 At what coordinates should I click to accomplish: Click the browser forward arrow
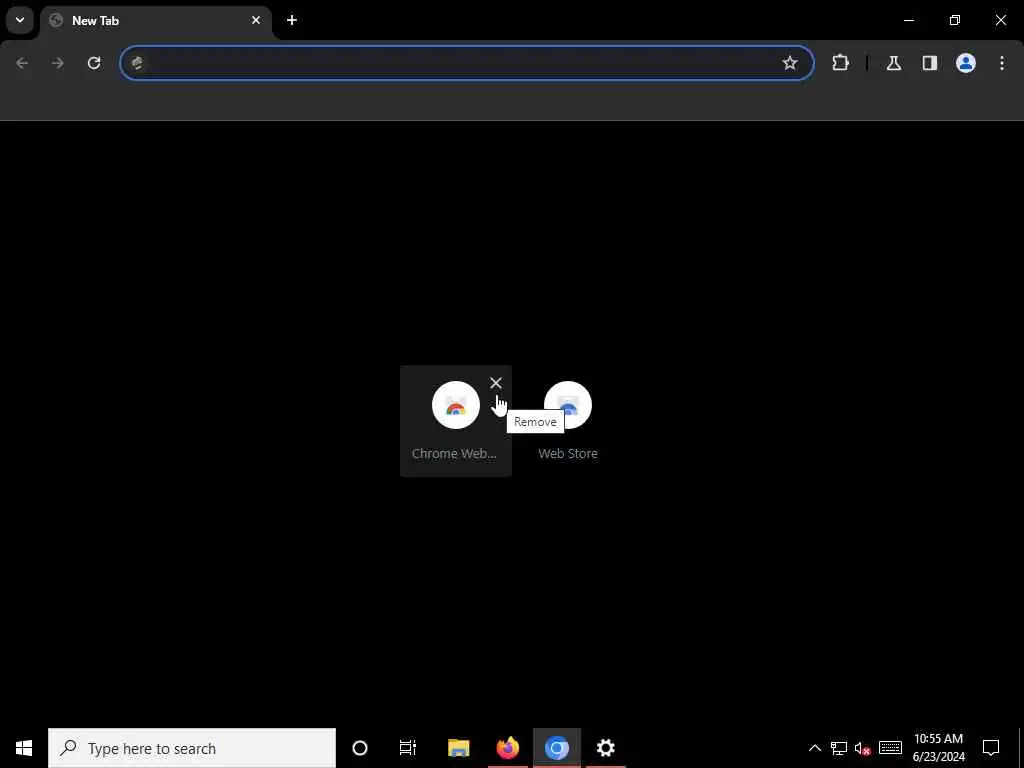[x=58, y=63]
